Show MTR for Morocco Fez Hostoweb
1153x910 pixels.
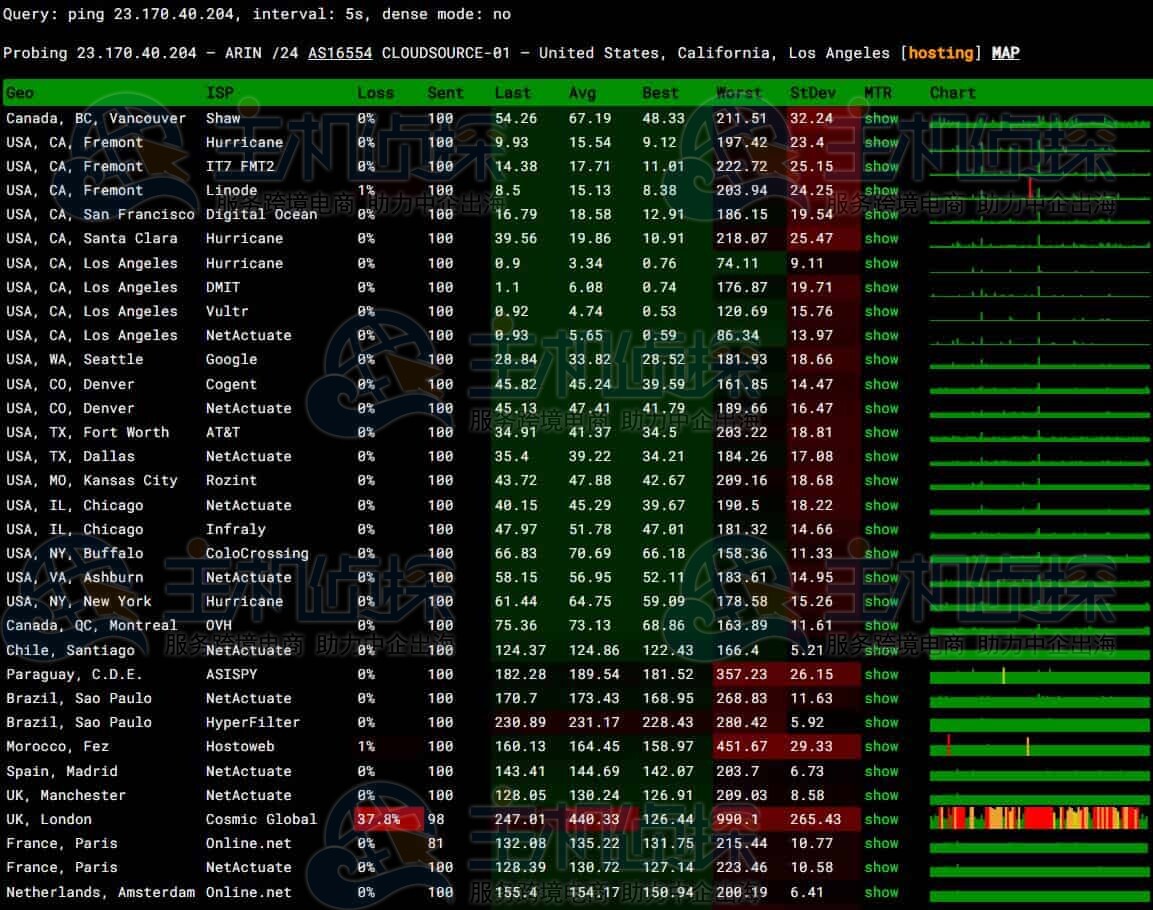coord(881,746)
